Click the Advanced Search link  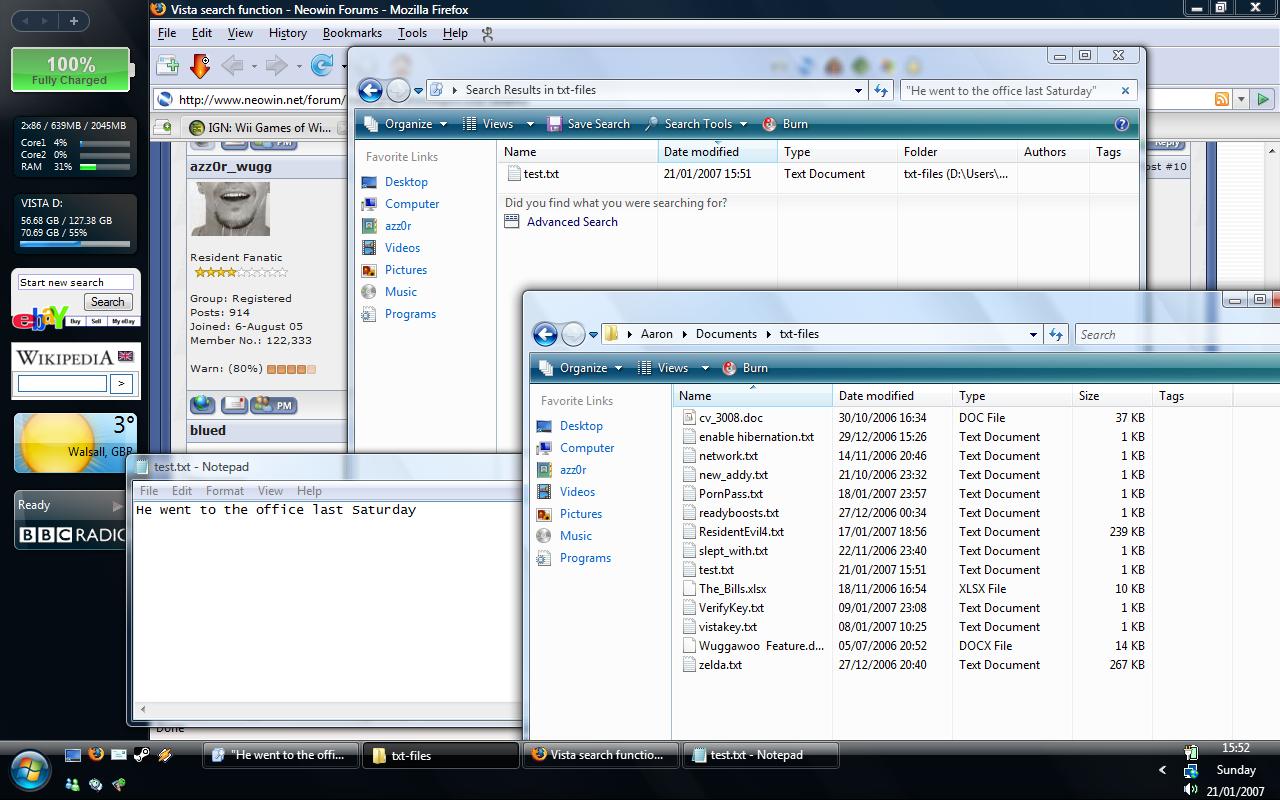point(571,222)
